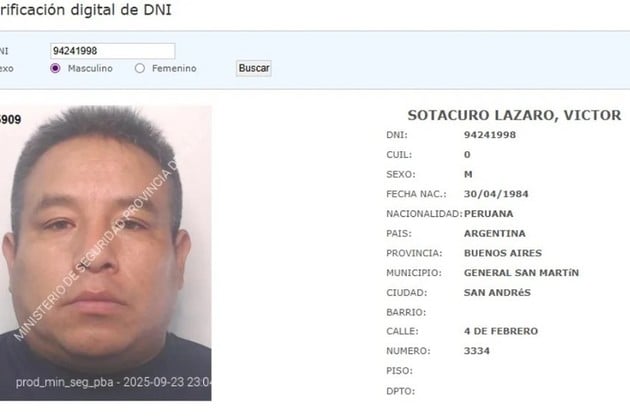Click the Buscar button
The image size is (630, 420).
(254, 68)
